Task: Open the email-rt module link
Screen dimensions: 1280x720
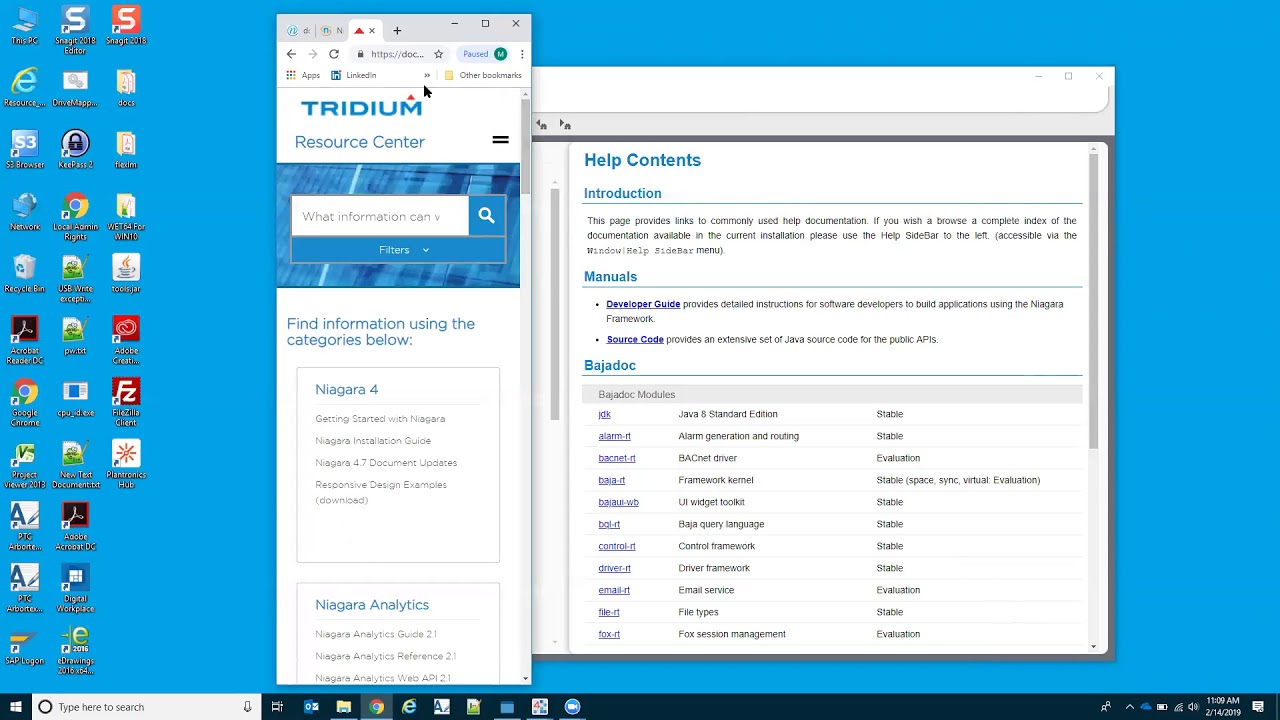Action: 614,590
